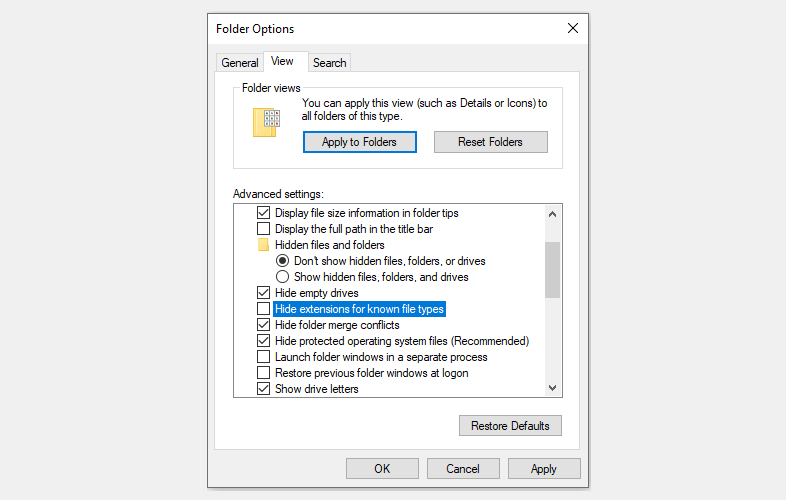Click the Cancel button

(x=463, y=468)
